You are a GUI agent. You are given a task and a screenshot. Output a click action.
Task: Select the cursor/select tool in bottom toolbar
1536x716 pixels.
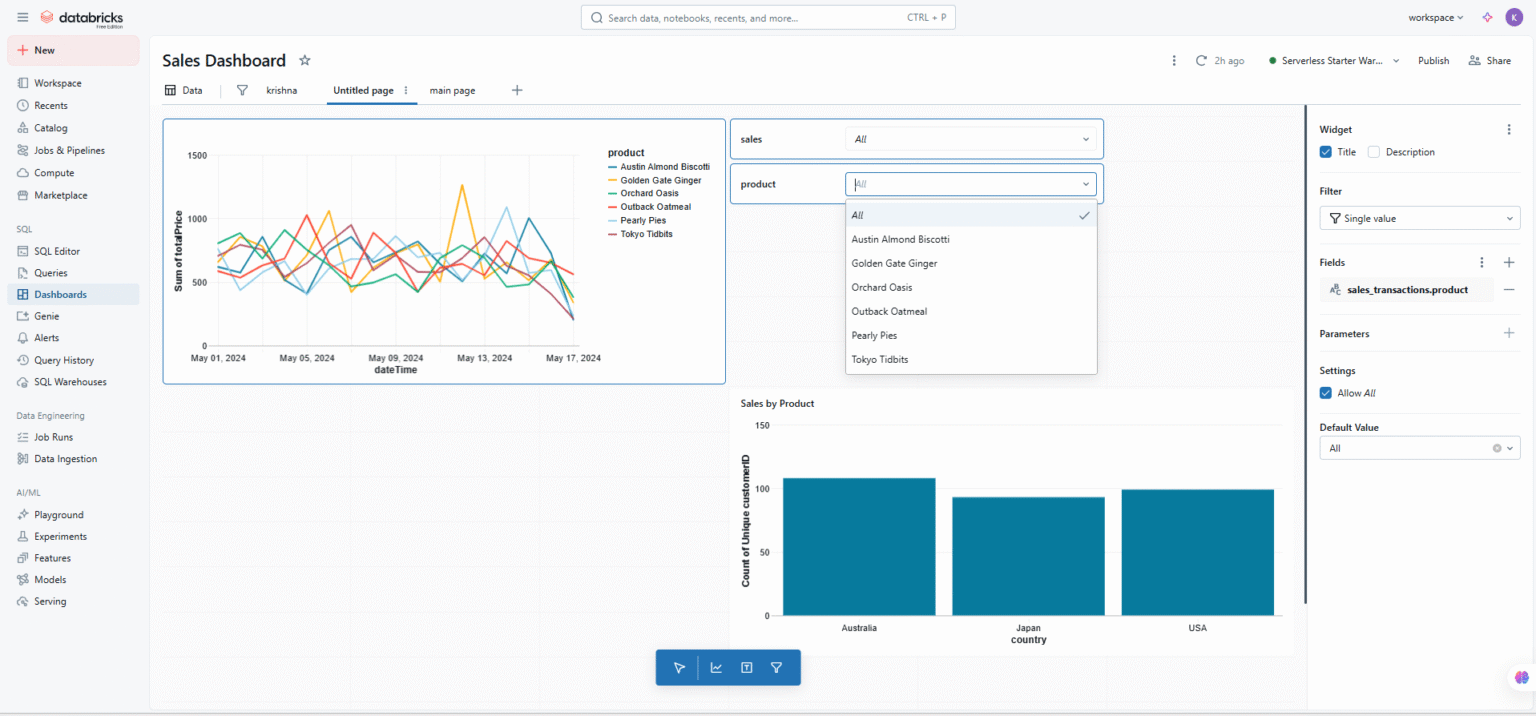click(x=680, y=667)
